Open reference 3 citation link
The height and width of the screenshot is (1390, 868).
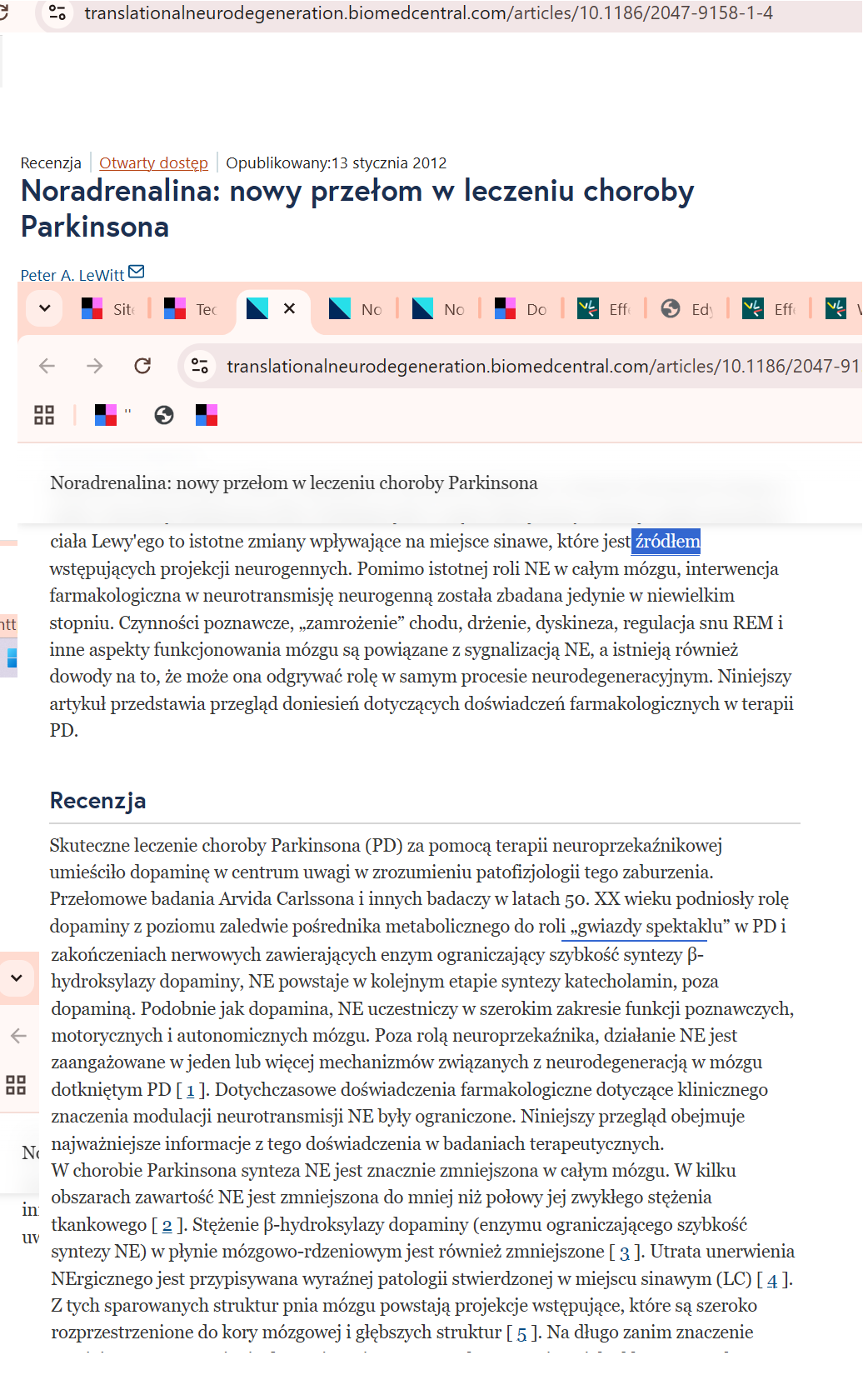pos(624,1252)
